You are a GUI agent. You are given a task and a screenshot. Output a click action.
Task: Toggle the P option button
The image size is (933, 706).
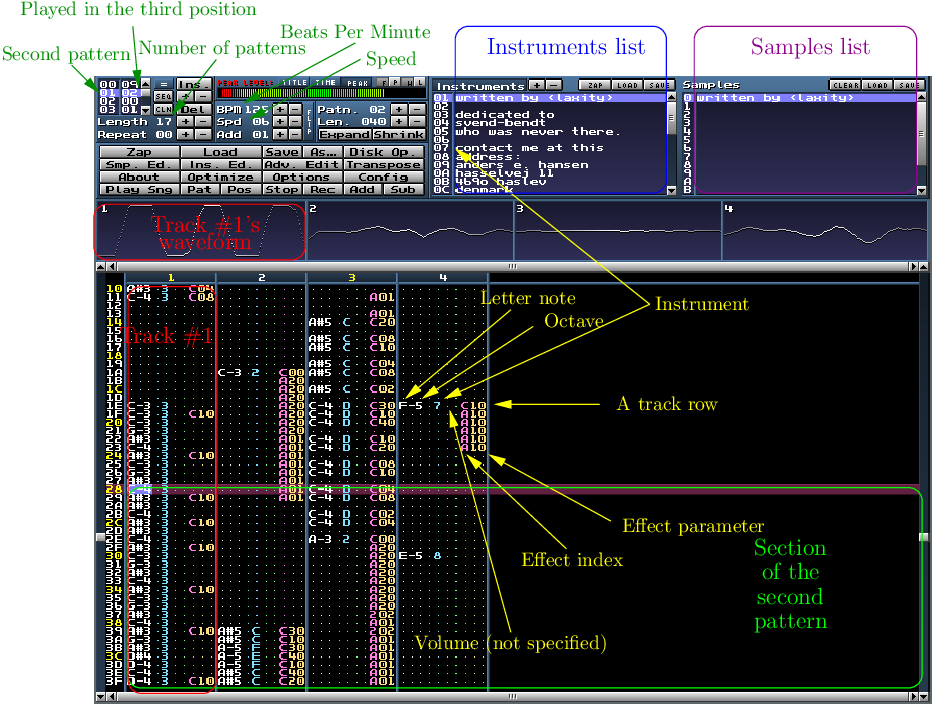(396, 82)
